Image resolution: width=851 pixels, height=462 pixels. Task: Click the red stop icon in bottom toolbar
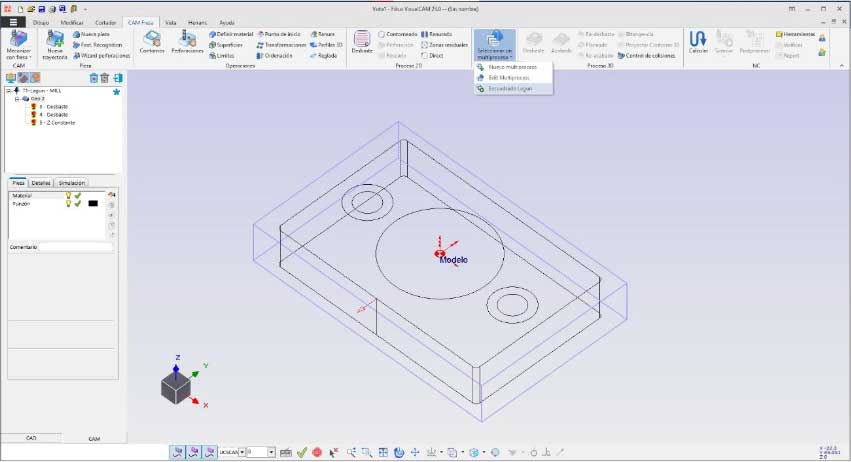317,452
